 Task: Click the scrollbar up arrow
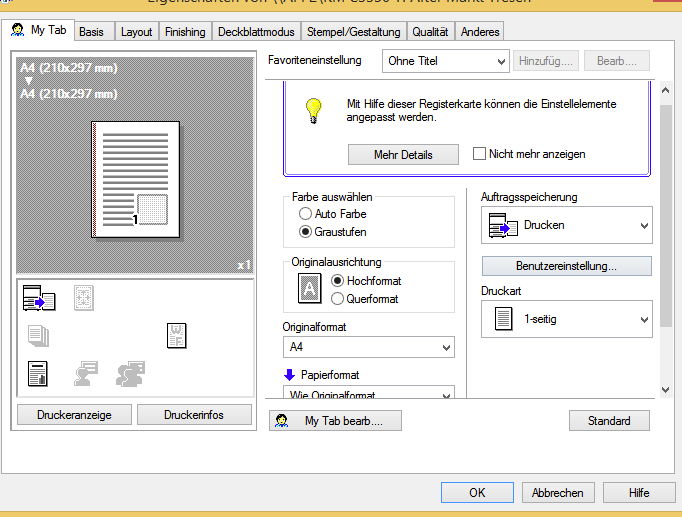pos(665,90)
